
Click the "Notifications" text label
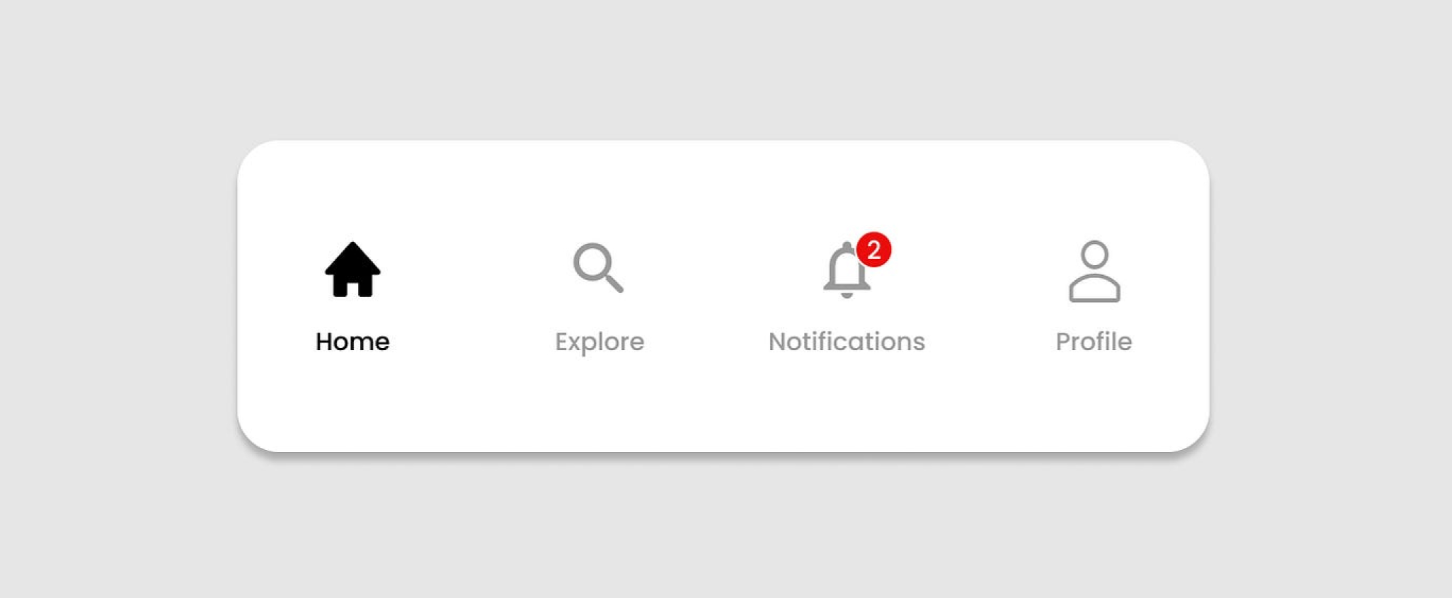tap(846, 342)
